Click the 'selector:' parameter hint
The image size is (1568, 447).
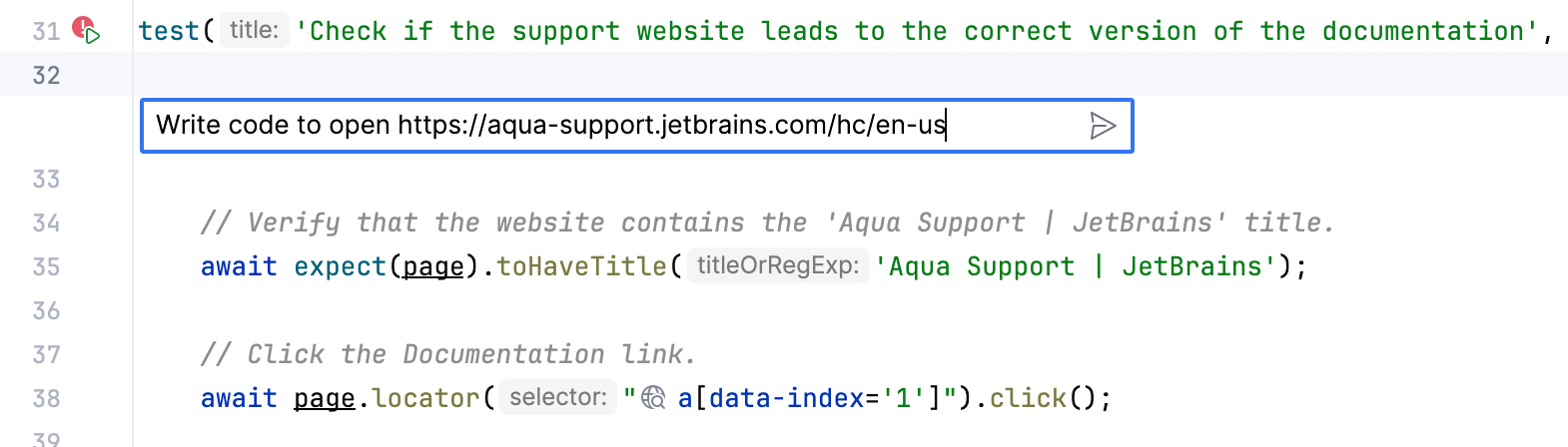pyautogui.click(x=557, y=398)
